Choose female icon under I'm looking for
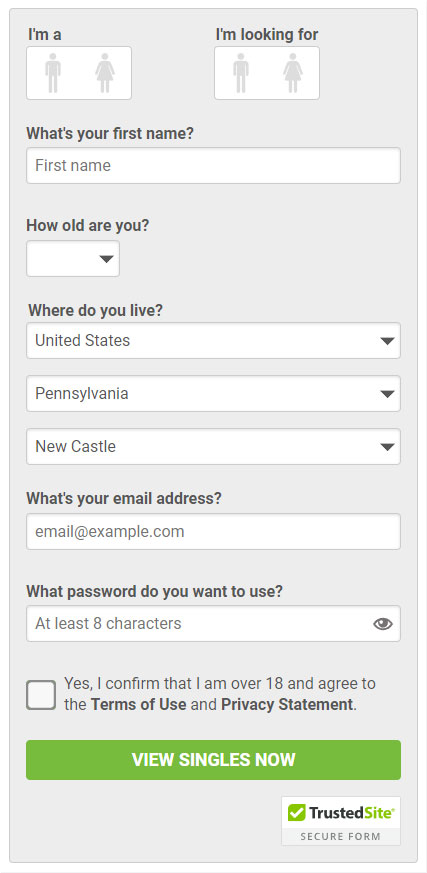The width and height of the screenshot is (427, 873). (x=293, y=73)
